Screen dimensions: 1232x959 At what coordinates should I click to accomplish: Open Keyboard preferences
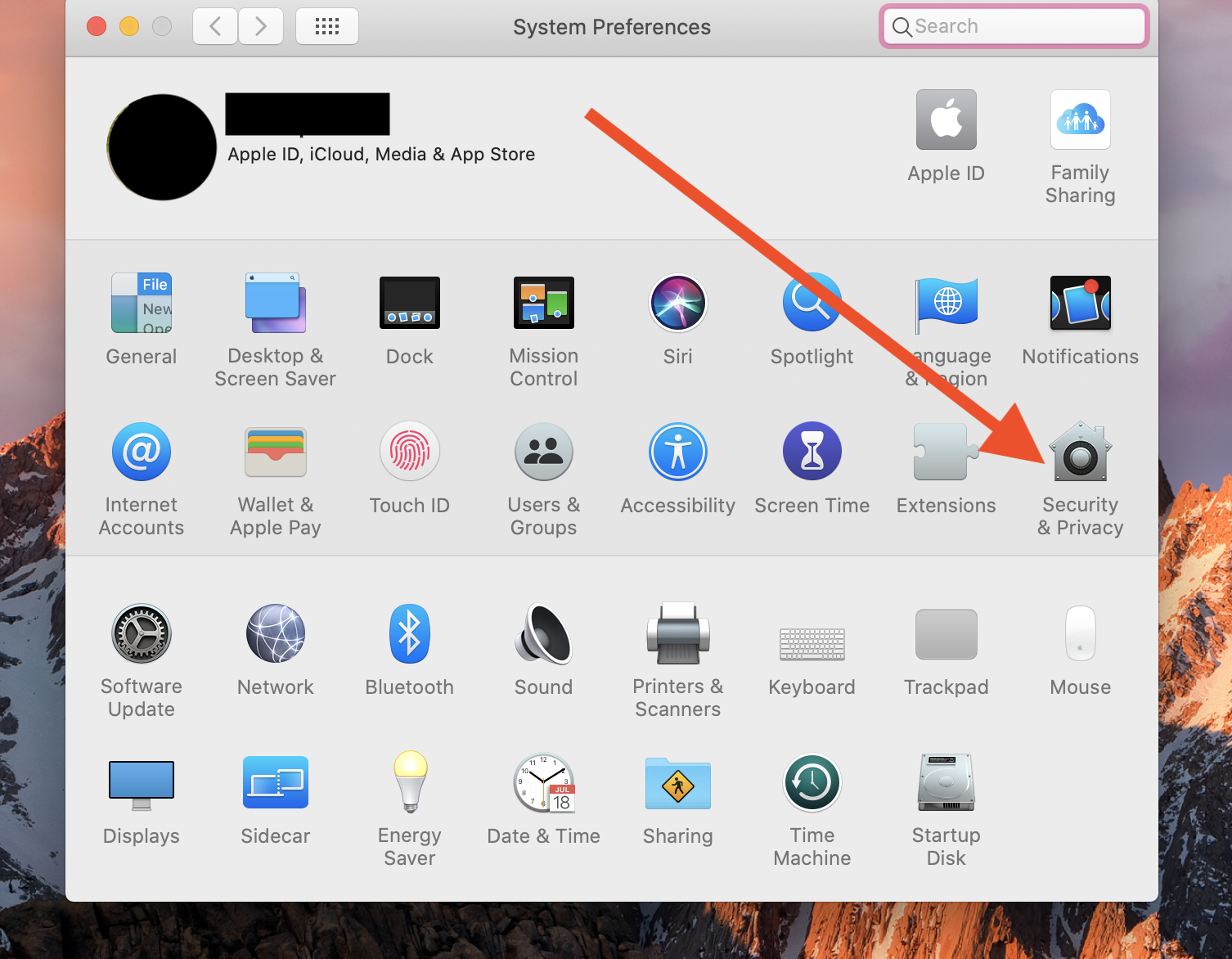pos(812,644)
